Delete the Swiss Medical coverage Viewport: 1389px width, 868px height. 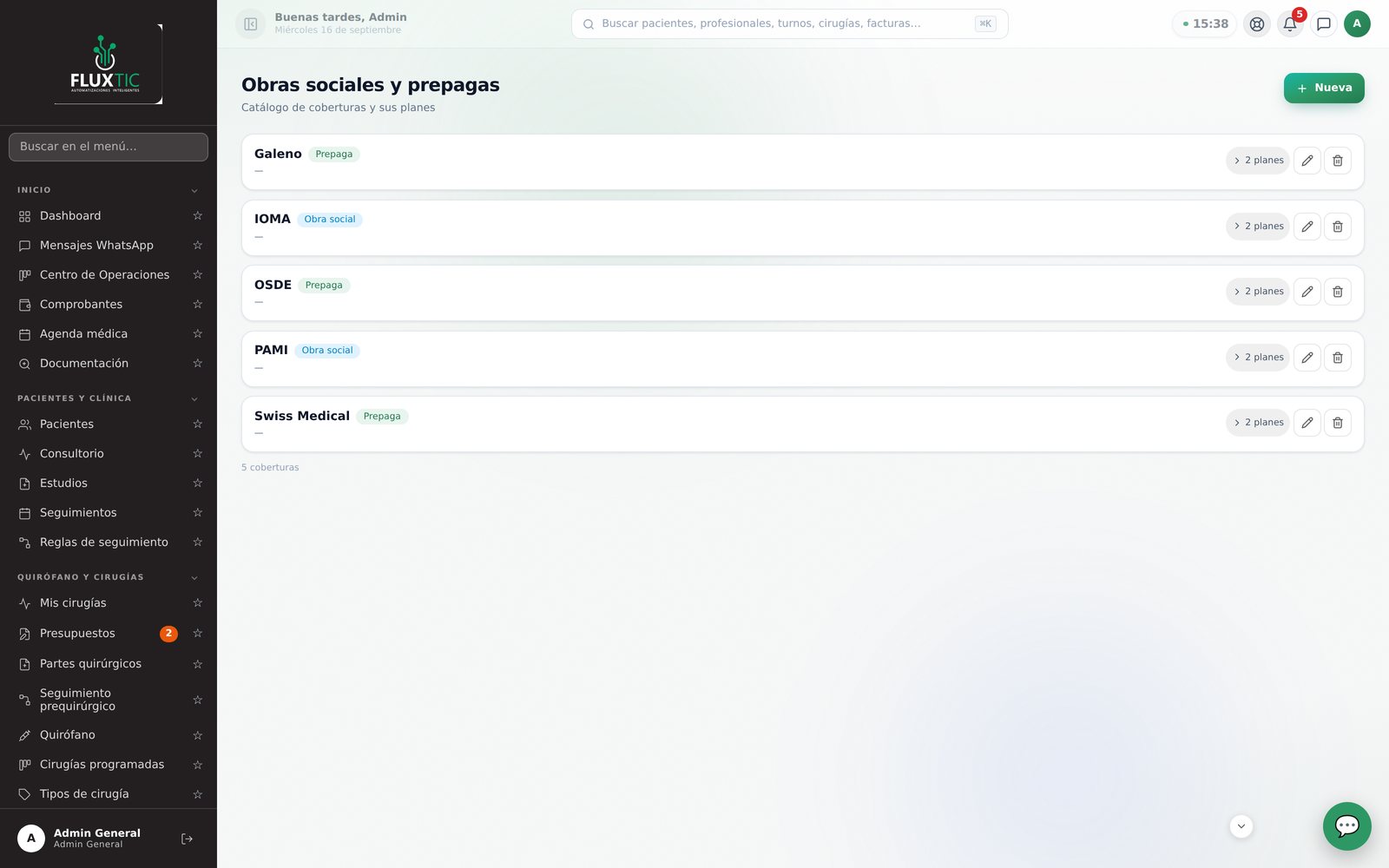1337,423
